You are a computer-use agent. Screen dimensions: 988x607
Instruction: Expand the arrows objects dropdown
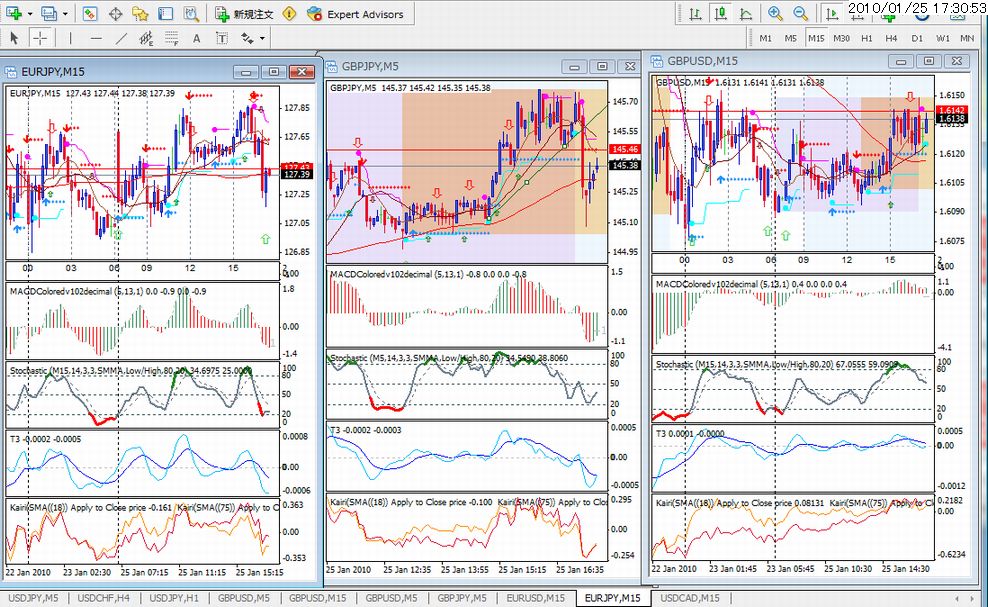pos(263,38)
